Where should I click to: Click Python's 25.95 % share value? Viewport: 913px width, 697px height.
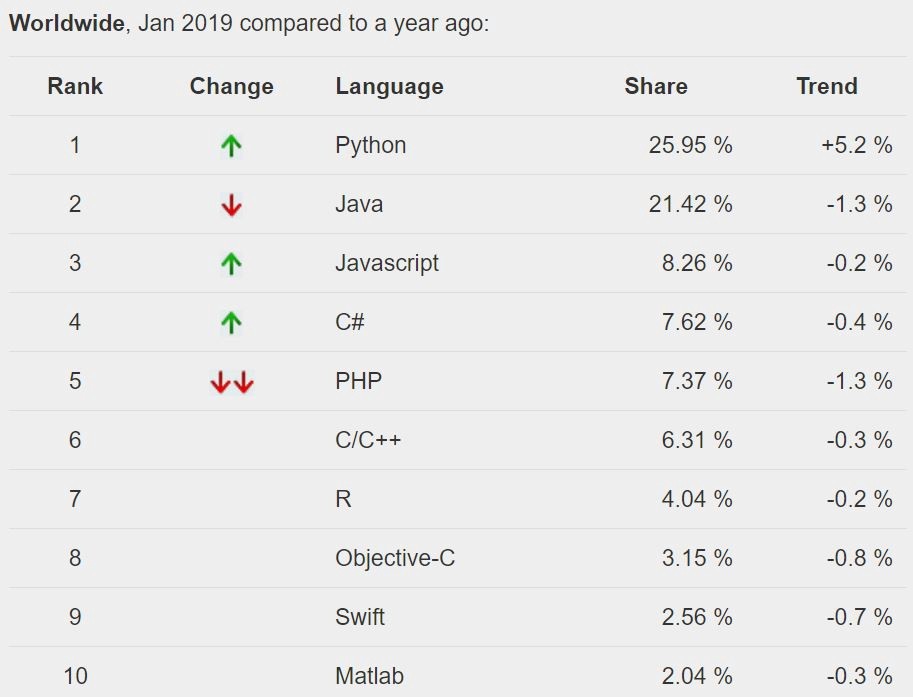pos(690,145)
